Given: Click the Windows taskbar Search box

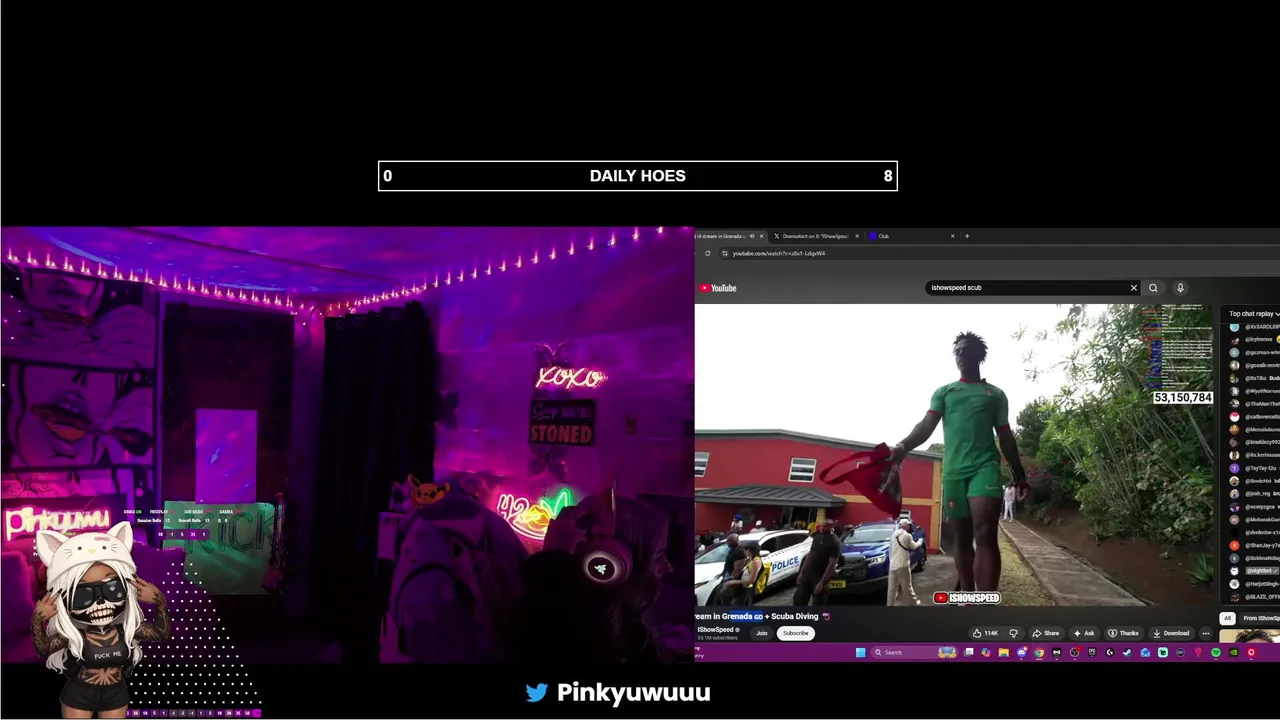Looking at the screenshot, I should pyautogui.click(x=914, y=652).
